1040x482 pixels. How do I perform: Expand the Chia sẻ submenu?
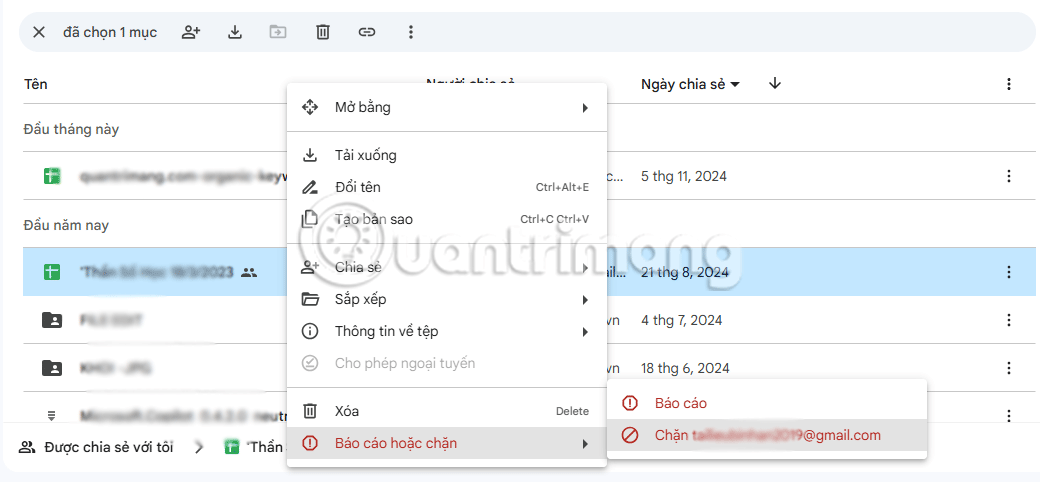point(446,268)
